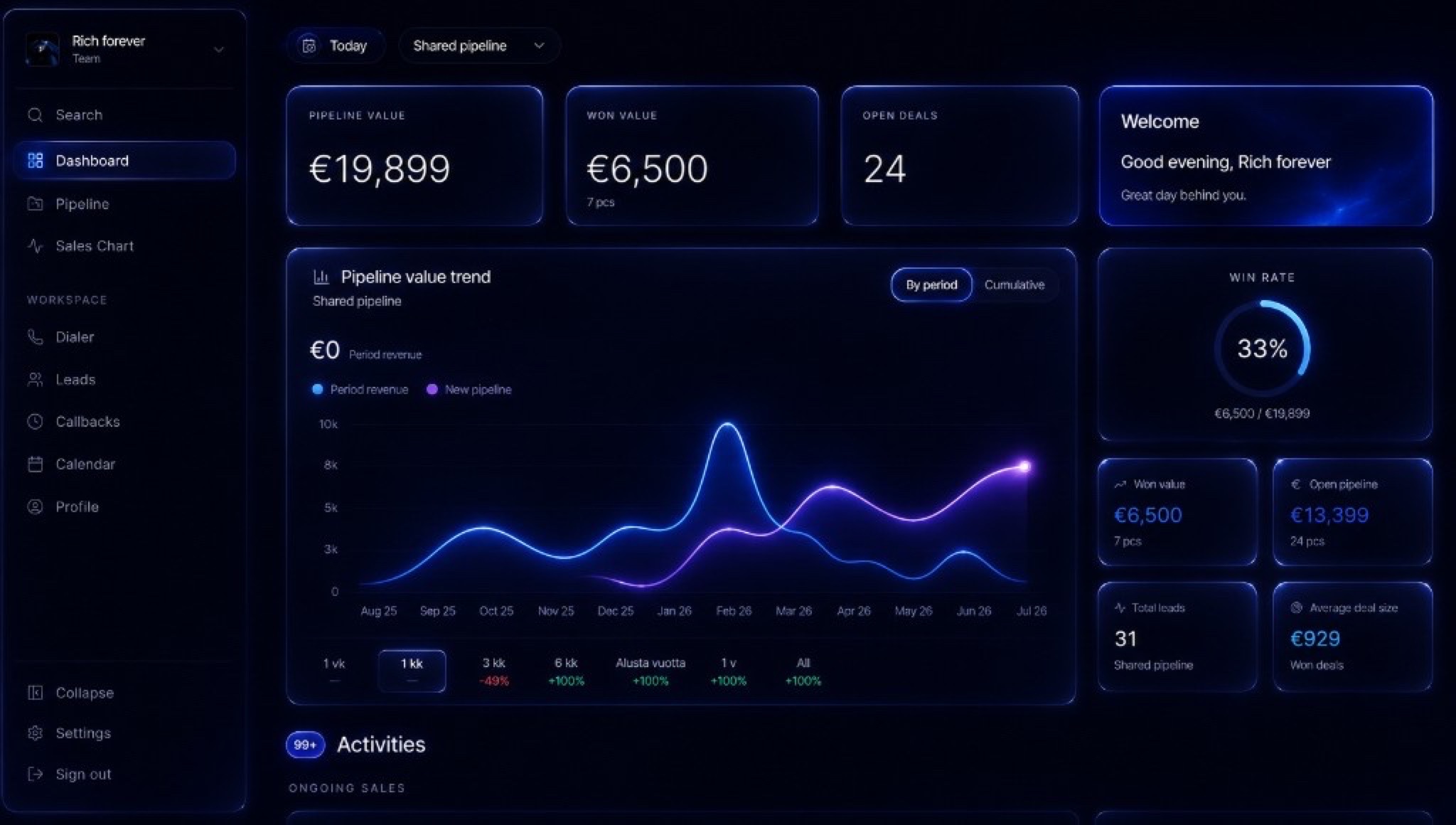Click the Pipeline Value €19,899 card
1456x825 pixels.
[x=414, y=156]
